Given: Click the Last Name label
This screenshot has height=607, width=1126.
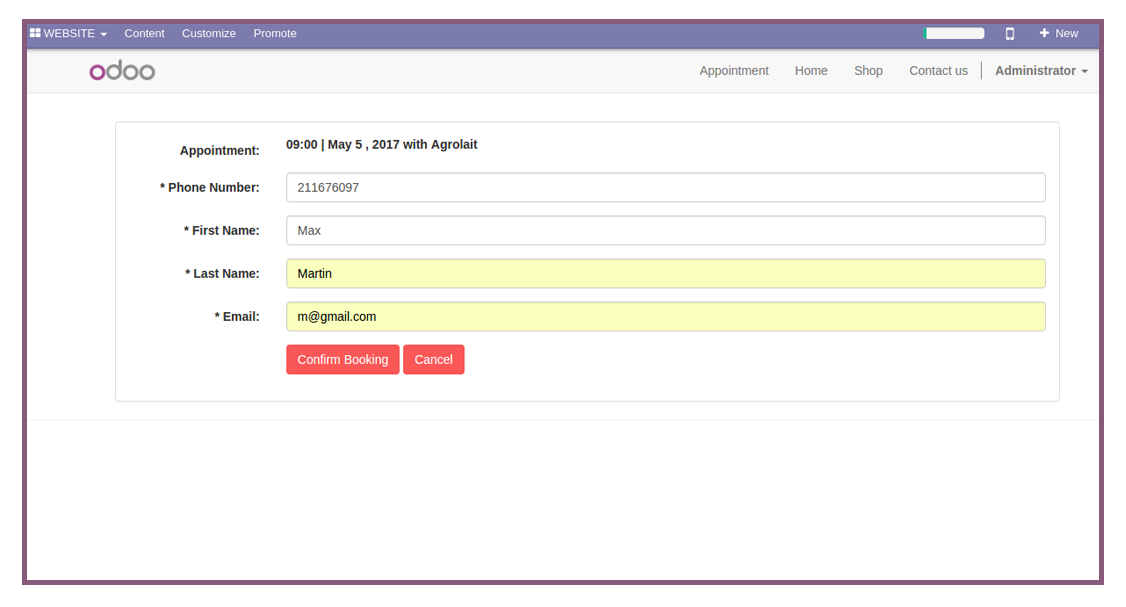Looking at the screenshot, I should click(222, 274).
